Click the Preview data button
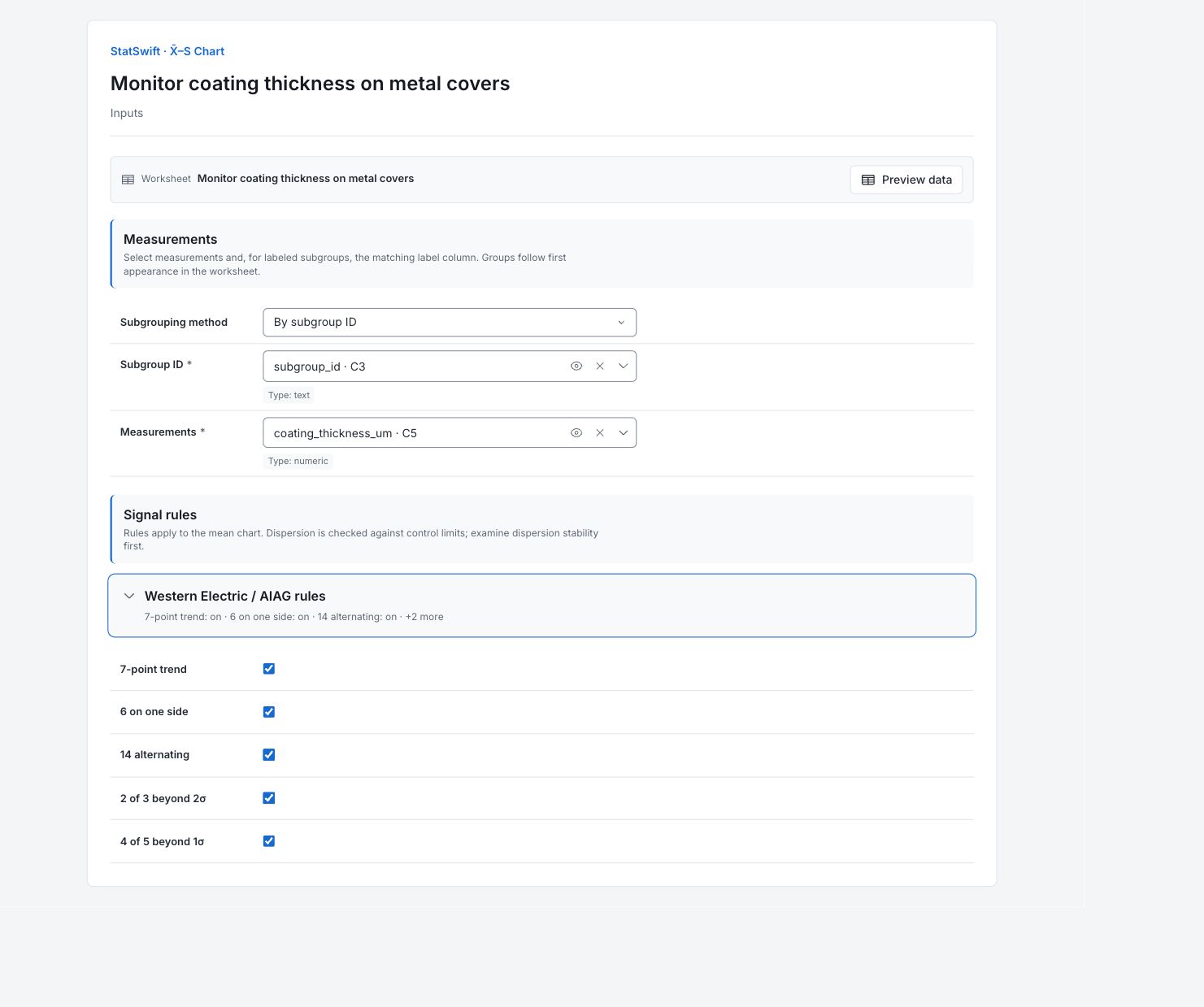 tap(906, 180)
